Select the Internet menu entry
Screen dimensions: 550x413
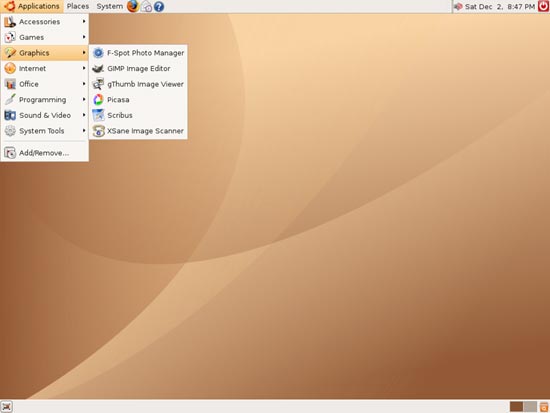point(45,68)
